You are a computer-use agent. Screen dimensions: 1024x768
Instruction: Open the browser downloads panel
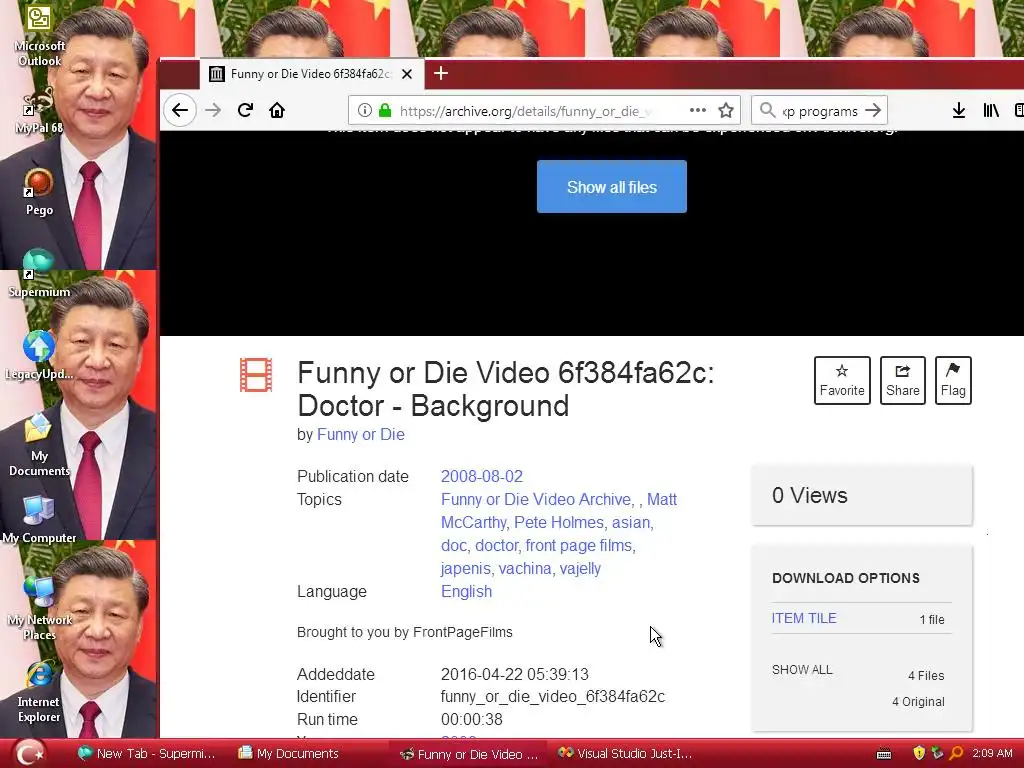pyautogui.click(x=958, y=110)
